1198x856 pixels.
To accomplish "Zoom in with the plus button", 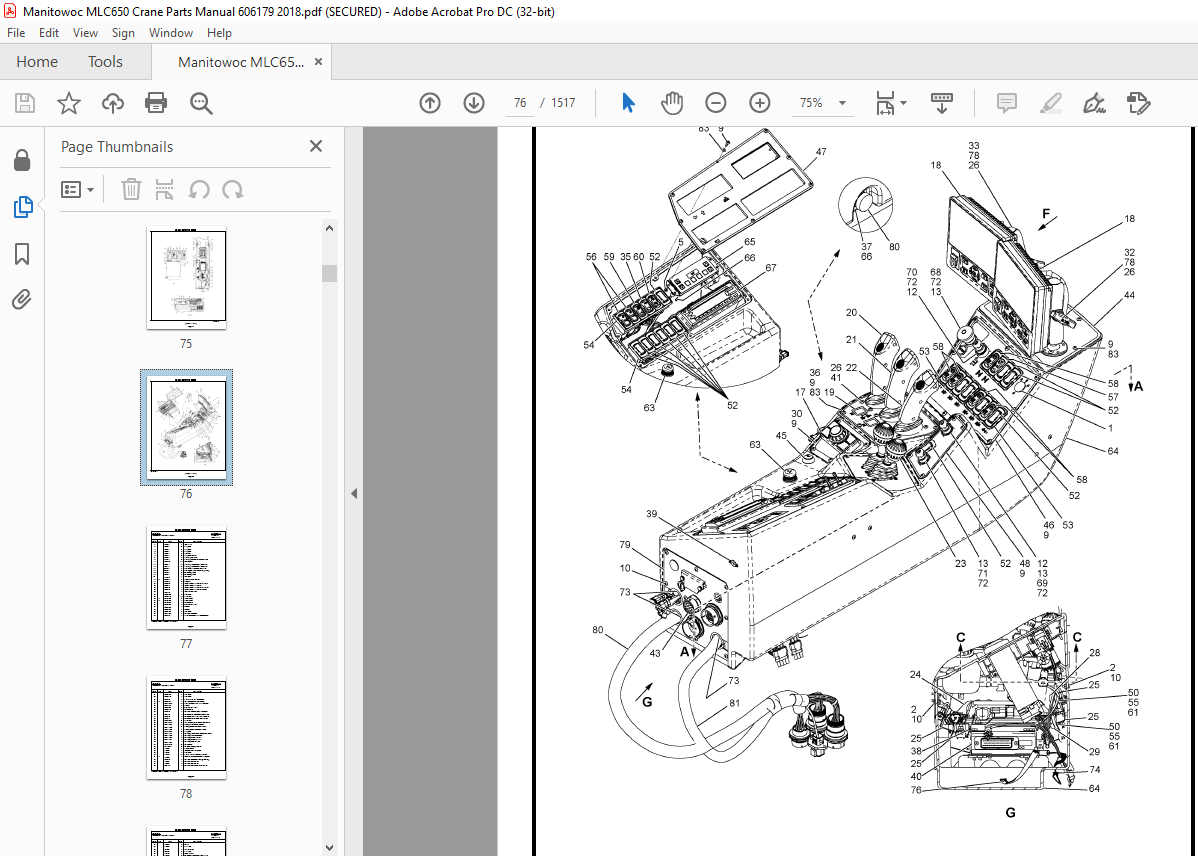I will click(759, 103).
